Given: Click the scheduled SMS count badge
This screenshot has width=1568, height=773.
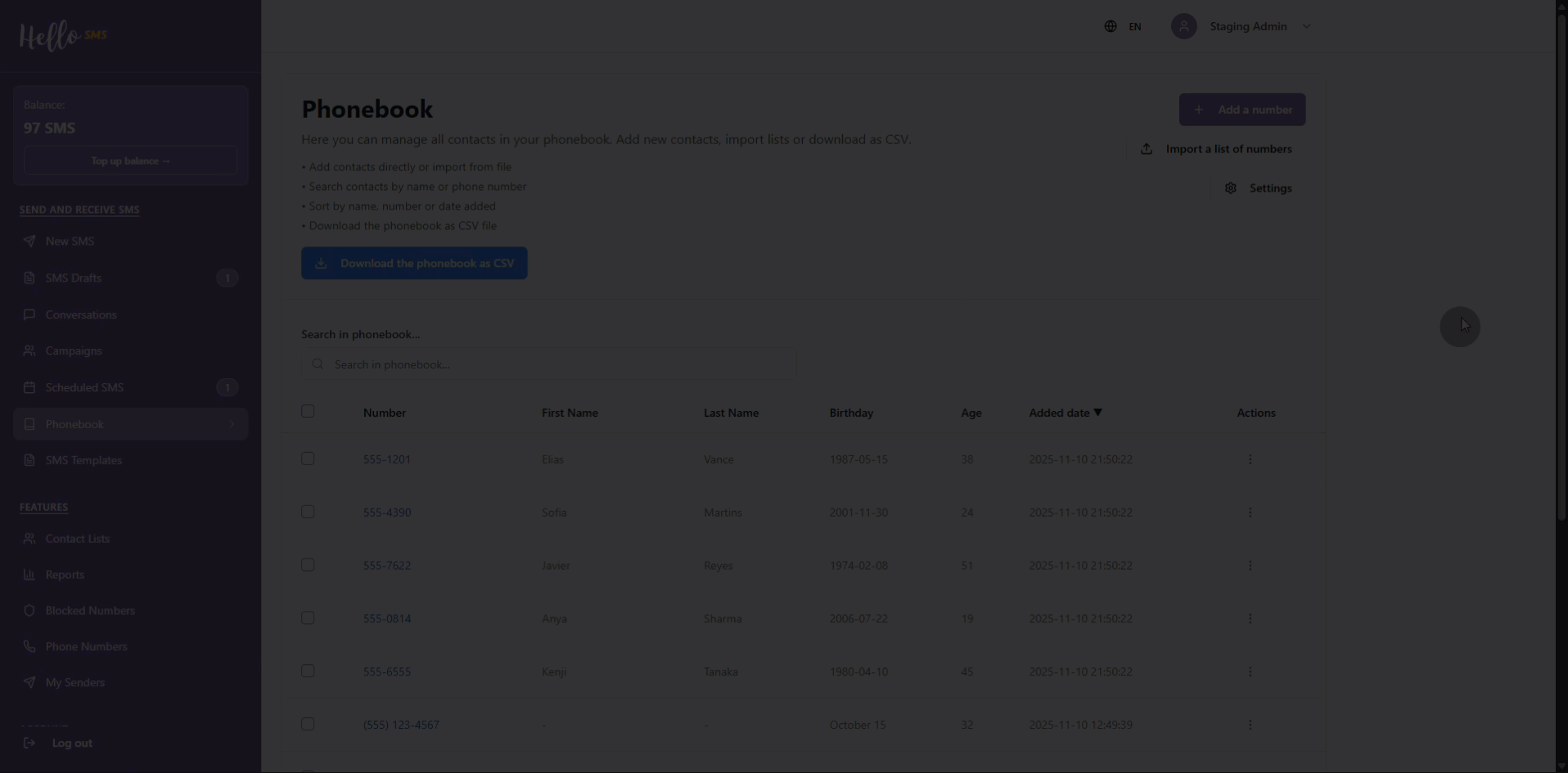Looking at the screenshot, I should pos(228,387).
